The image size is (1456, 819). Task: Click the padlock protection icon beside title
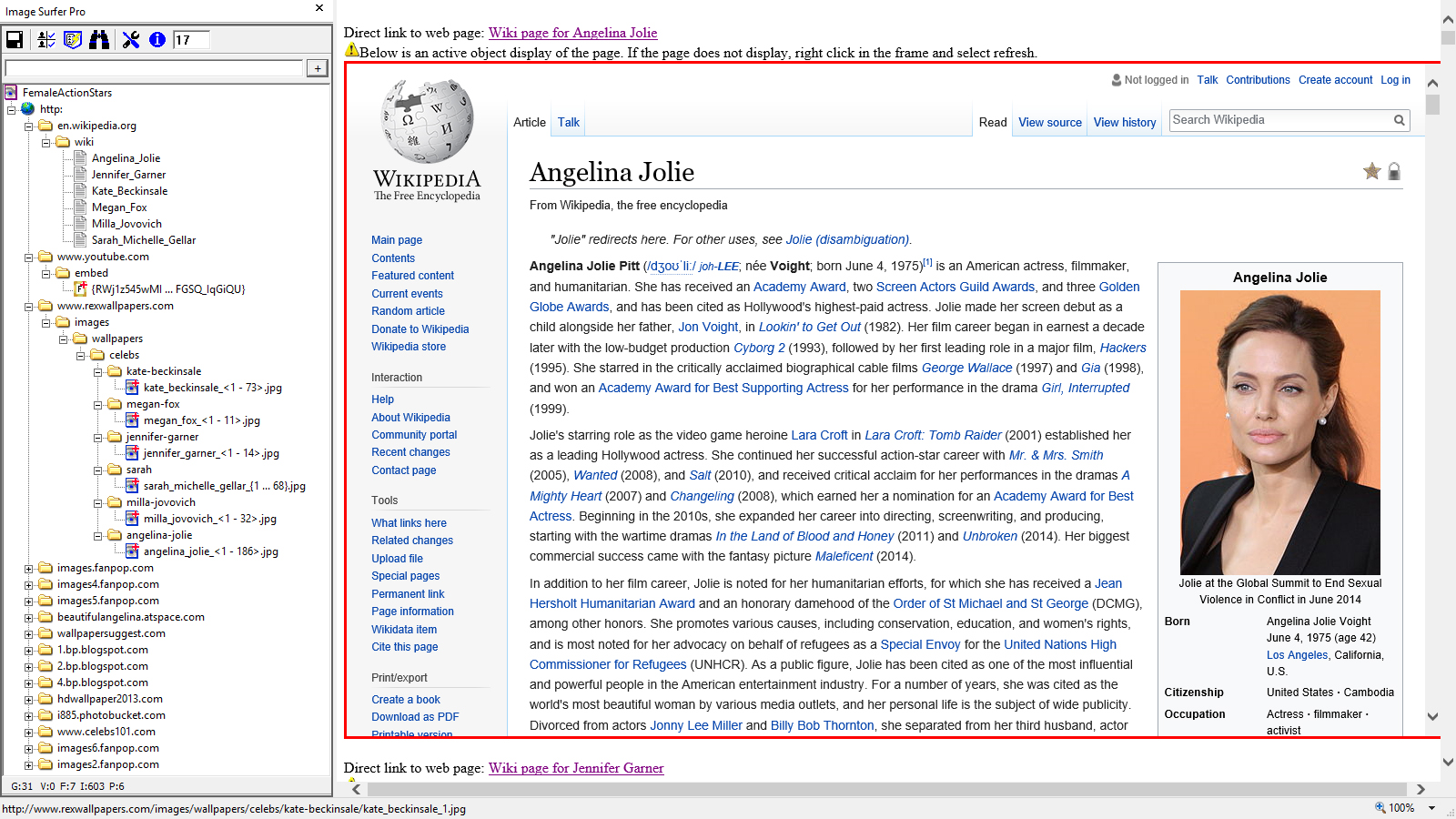(x=1394, y=171)
